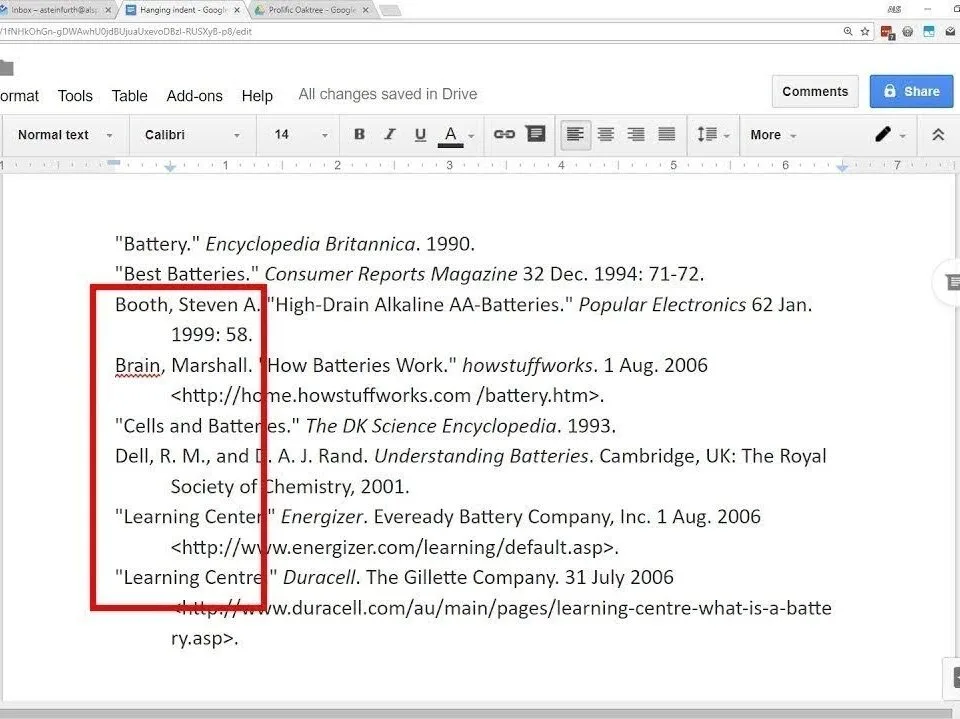
Task: Open the line spacing options
Action: [x=712, y=135]
